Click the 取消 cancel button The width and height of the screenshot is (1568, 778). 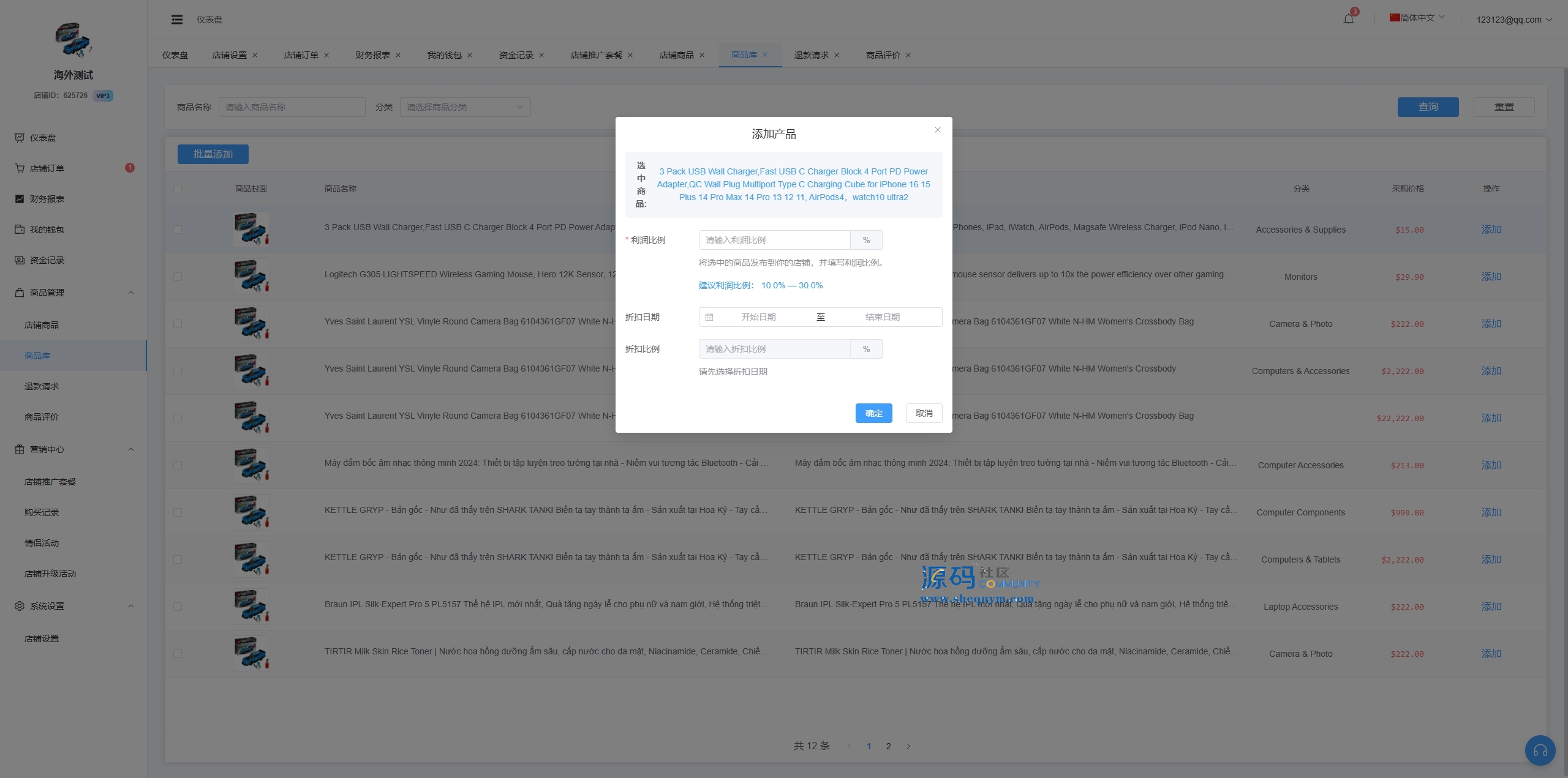click(x=924, y=413)
